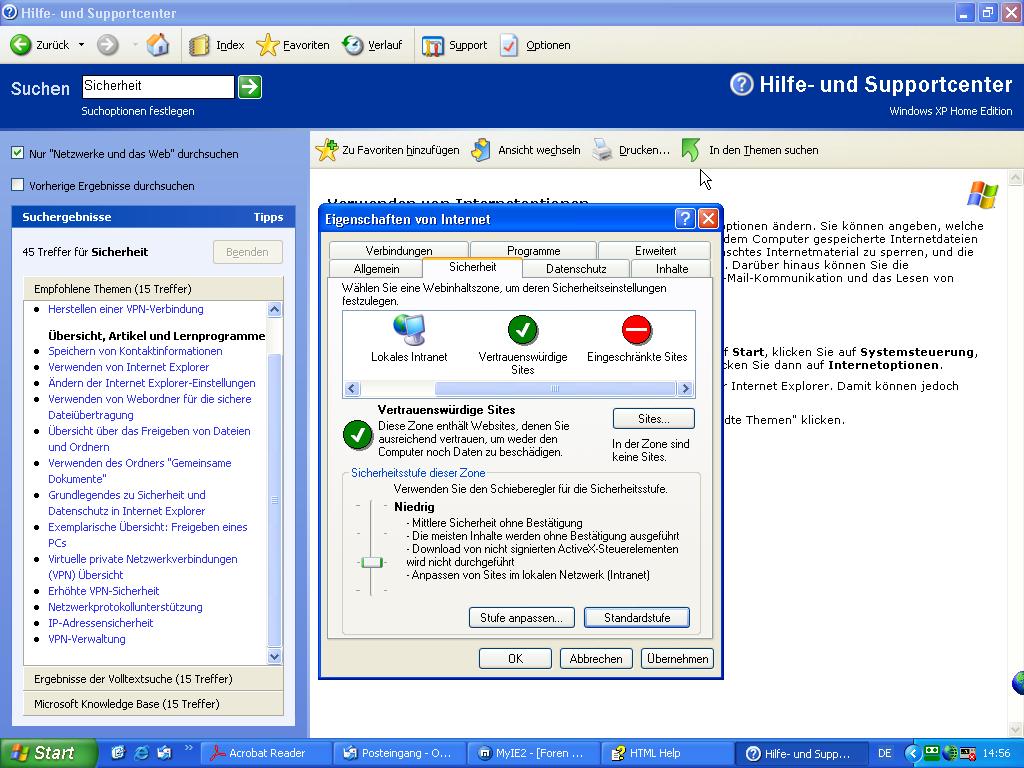Expand hidden system tray icons arrow
The image size is (1024, 768).
[913, 754]
